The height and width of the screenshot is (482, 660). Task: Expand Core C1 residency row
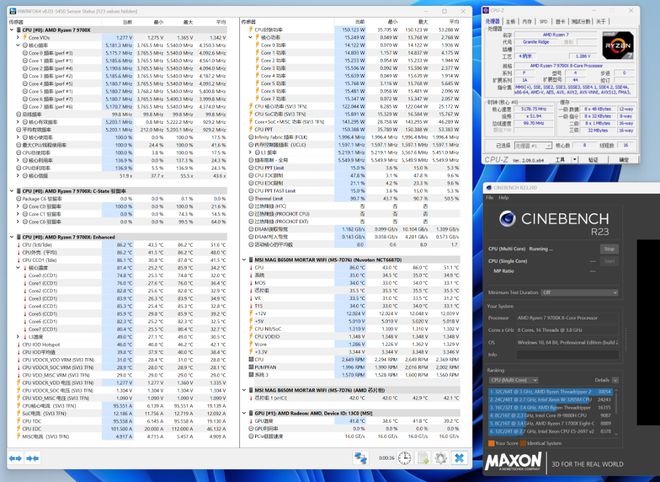[x=18, y=214]
